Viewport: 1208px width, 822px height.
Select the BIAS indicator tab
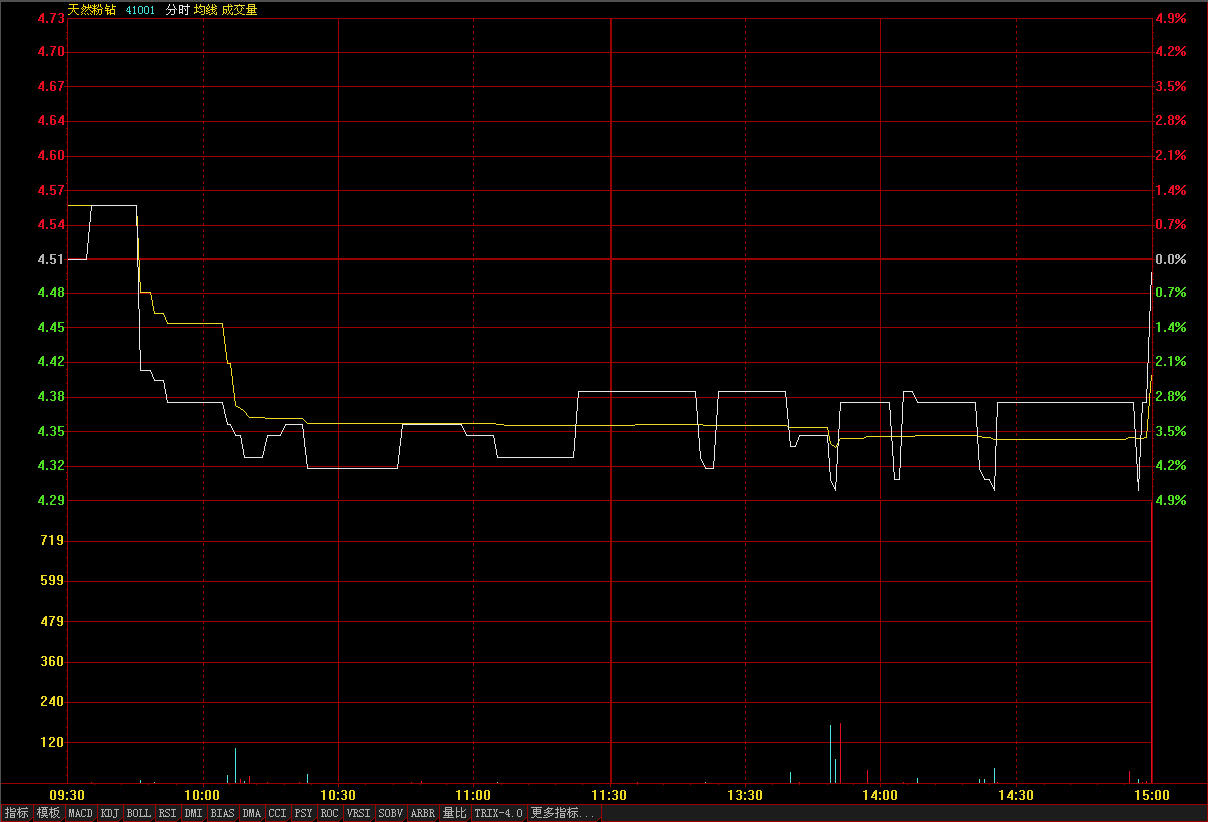pyautogui.click(x=222, y=813)
